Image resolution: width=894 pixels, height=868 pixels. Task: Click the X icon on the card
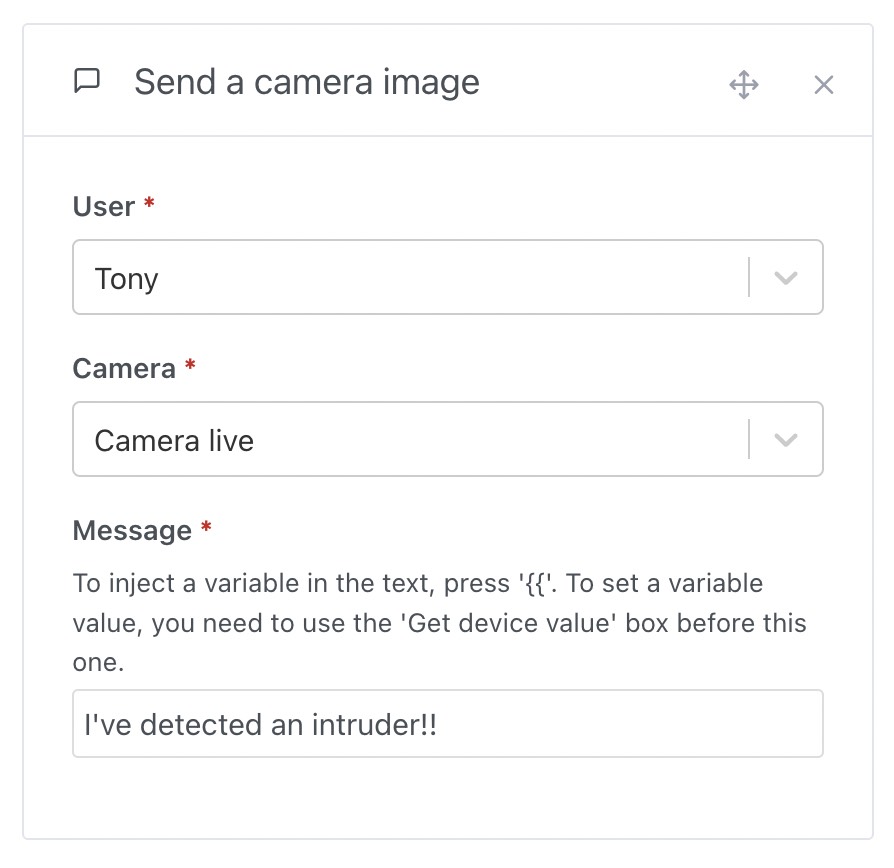(823, 84)
